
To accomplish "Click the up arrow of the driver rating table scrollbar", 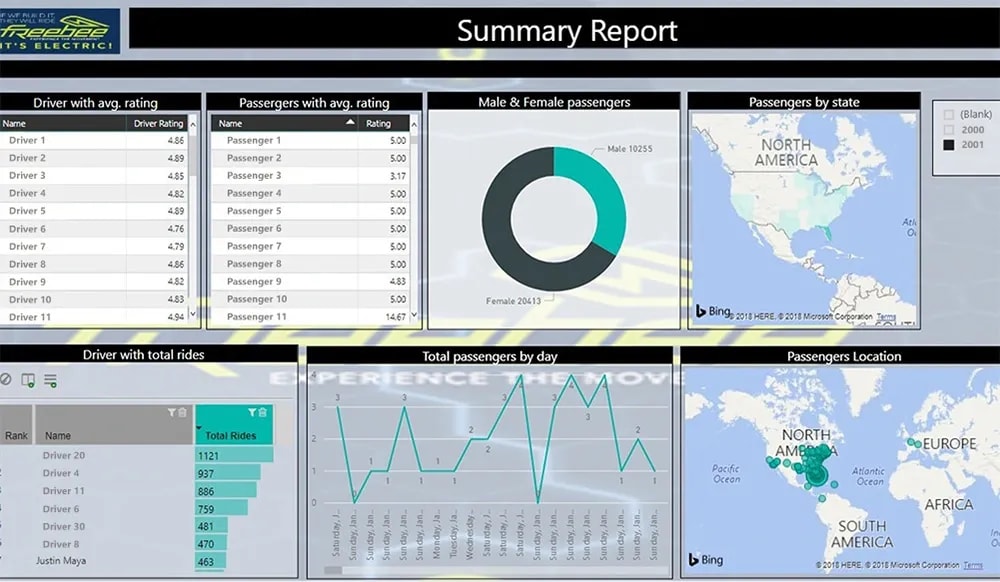I will pos(193,124).
